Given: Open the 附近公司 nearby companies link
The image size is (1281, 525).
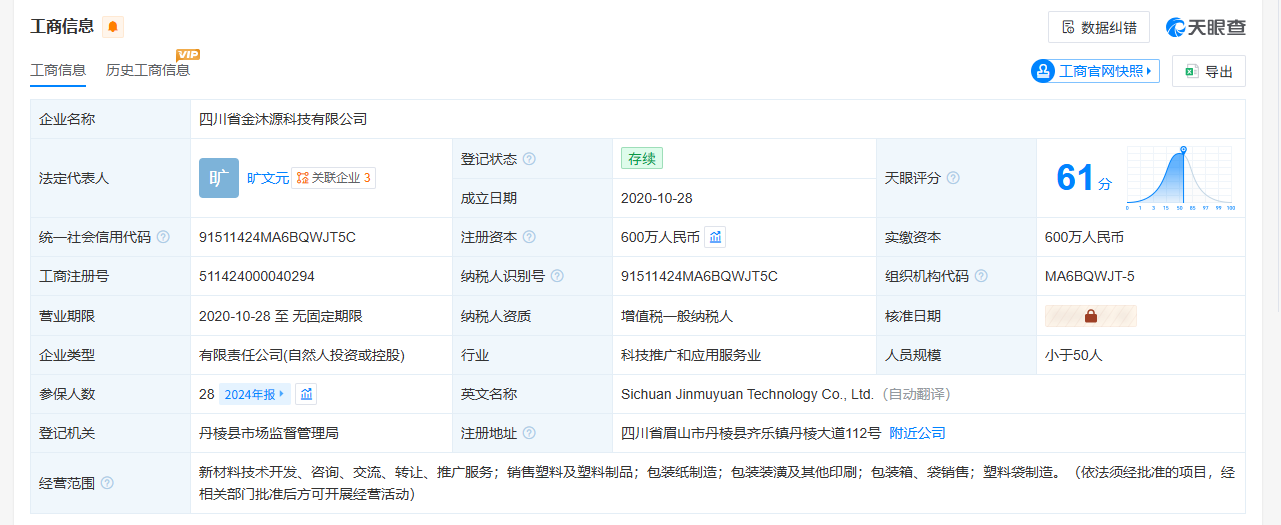Looking at the screenshot, I should pyautogui.click(x=917, y=433).
